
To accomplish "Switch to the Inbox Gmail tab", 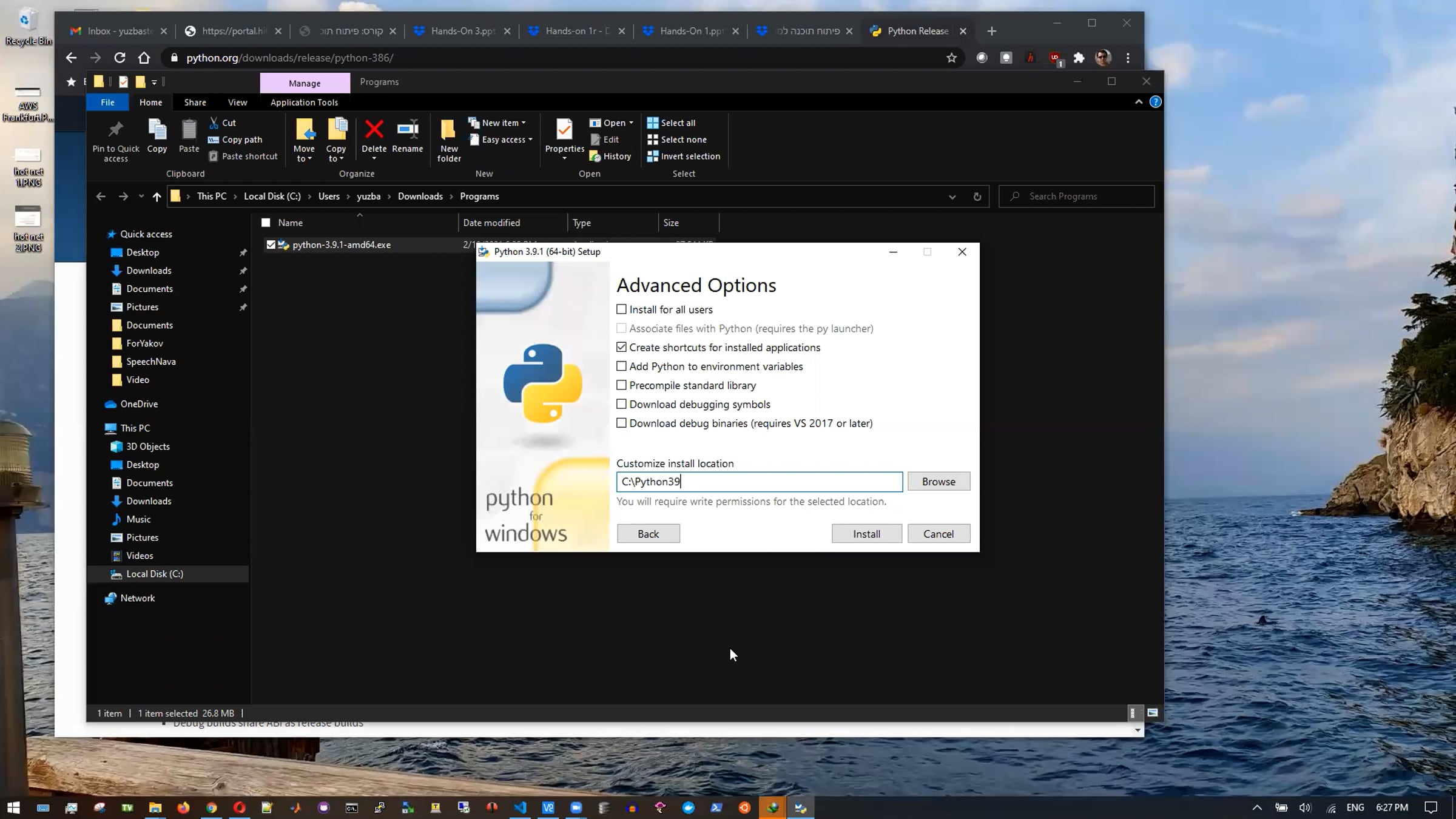I will [x=119, y=31].
